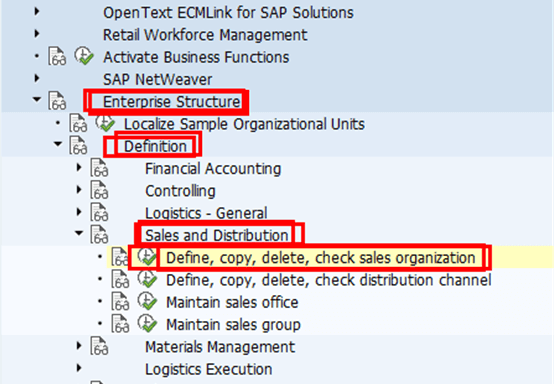556x384 pixels.
Task: Select the Logistics Execution entry
Action: tap(208, 369)
